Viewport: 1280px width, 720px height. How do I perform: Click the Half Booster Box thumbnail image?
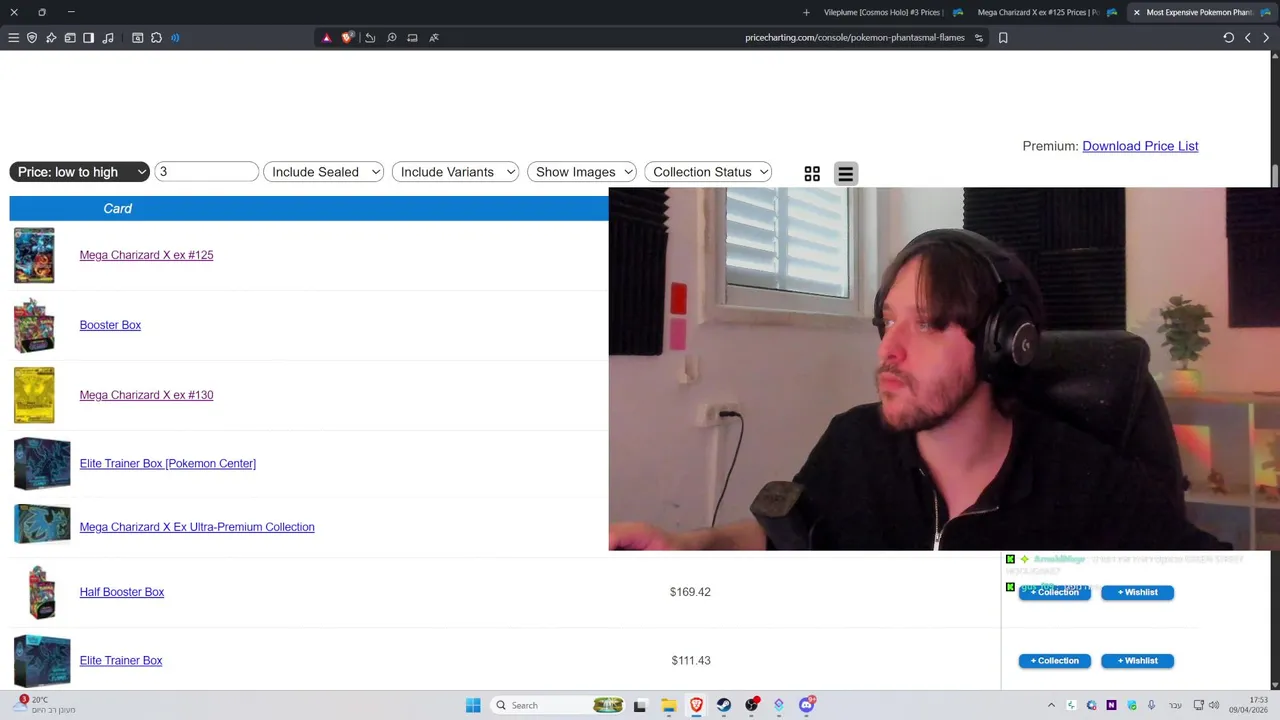click(x=40, y=592)
